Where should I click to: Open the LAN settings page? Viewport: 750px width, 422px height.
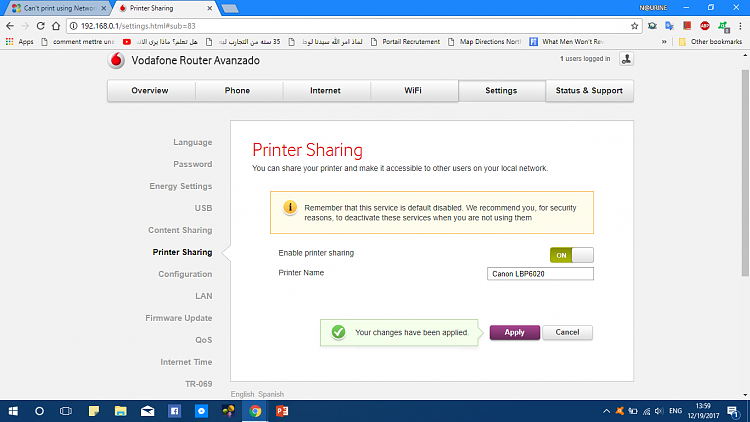[x=203, y=296]
